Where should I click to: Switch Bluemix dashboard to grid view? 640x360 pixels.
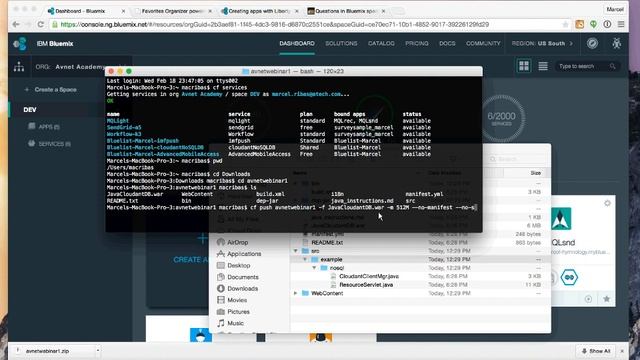pos(524,66)
